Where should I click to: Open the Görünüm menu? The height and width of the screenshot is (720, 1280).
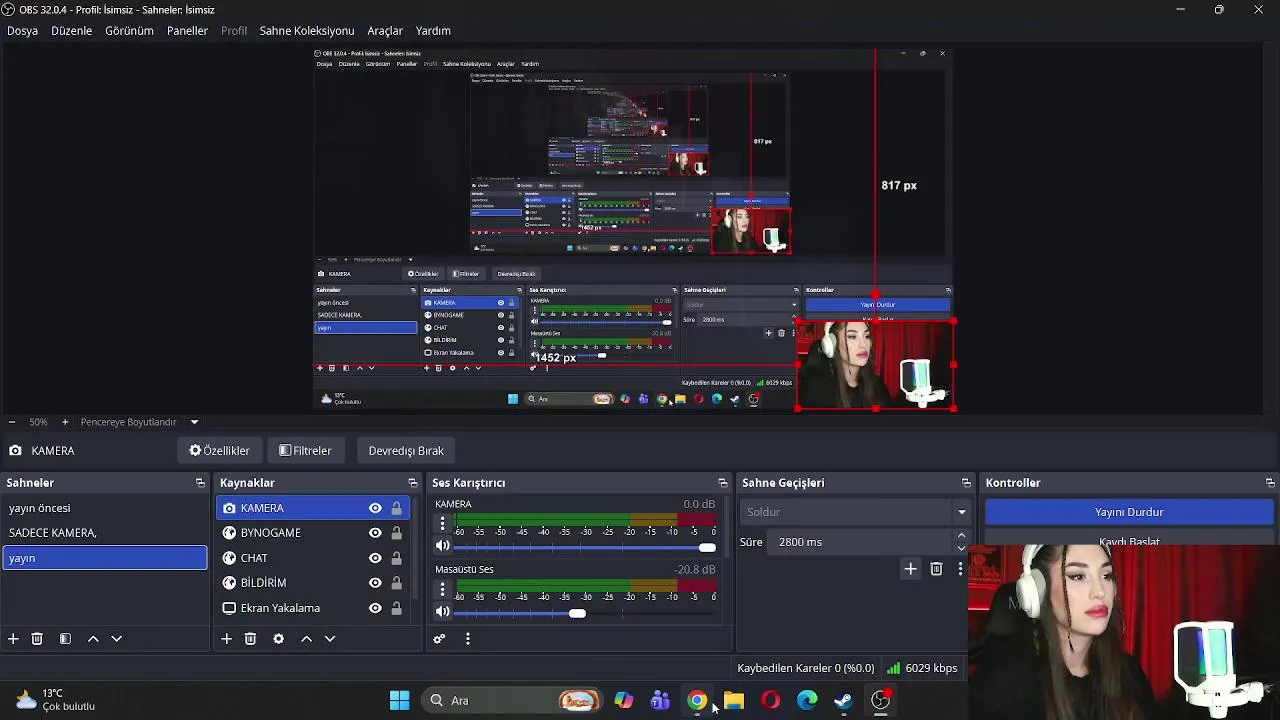(130, 31)
